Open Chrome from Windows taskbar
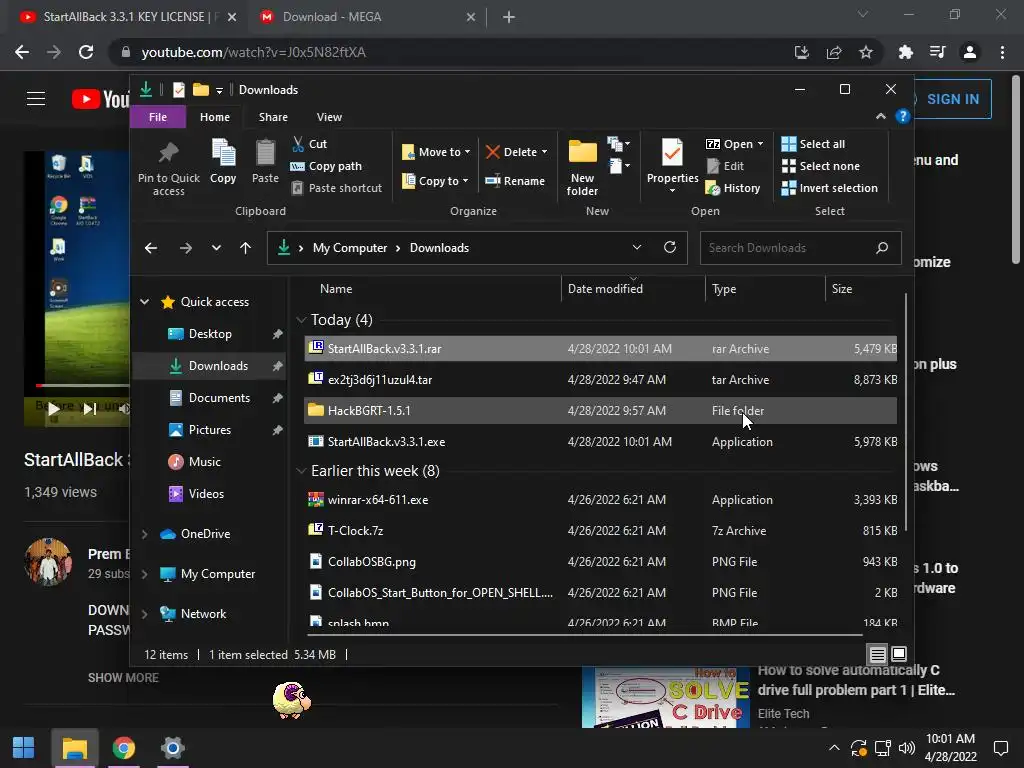This screenshot has height=768, width=1024. tap(123, 748)
